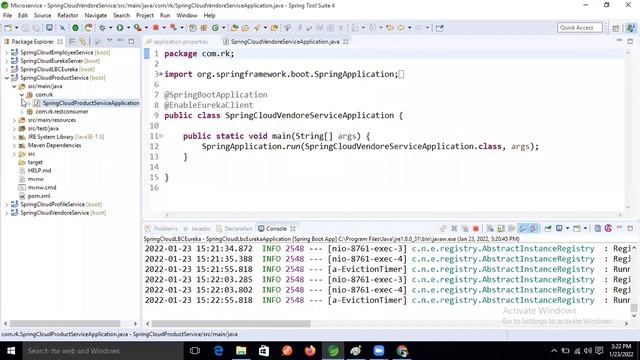
Task: Click the Console horizontal scrollbar thumb
Action: [x=231, y=324]
